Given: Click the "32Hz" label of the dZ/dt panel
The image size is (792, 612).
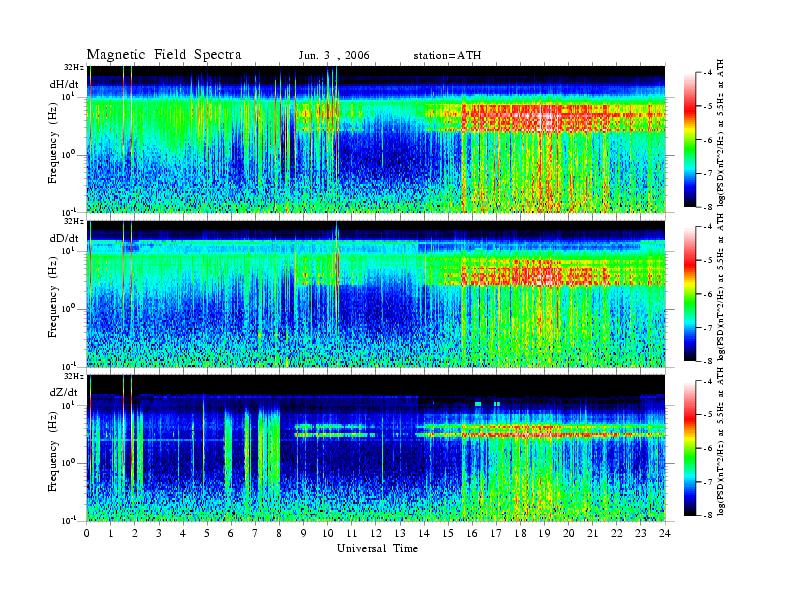Looking at the screenshot, I should [73, 377].
